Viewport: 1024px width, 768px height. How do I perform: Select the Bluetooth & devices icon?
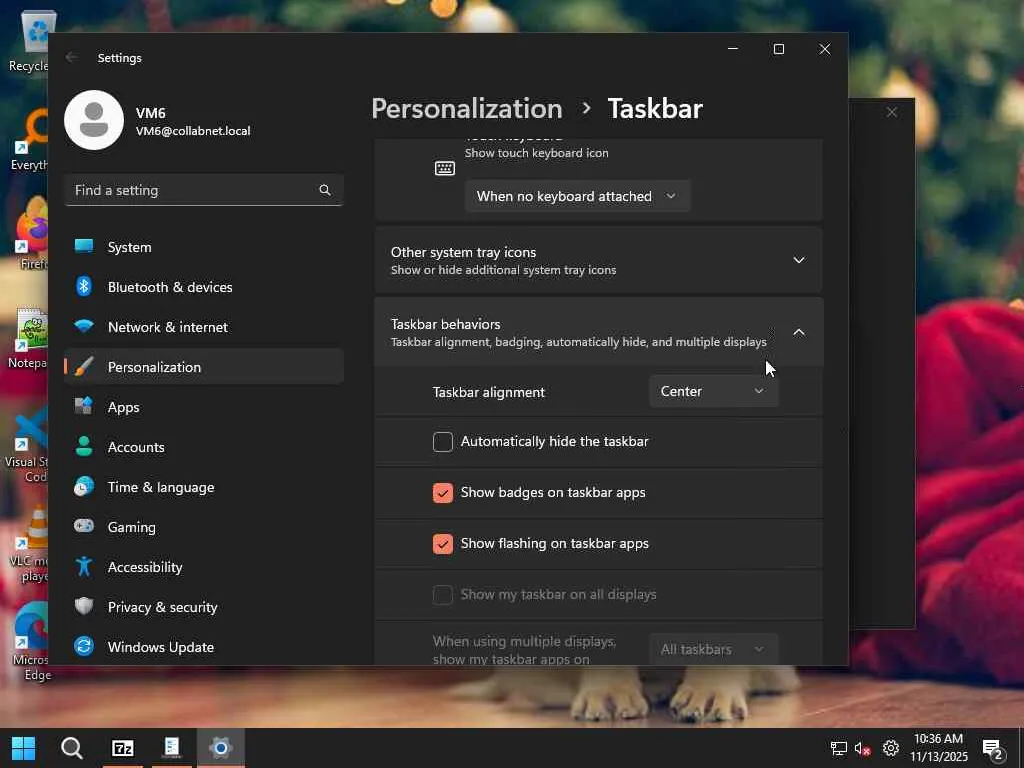pyautogui.click(x=84, y=286)
